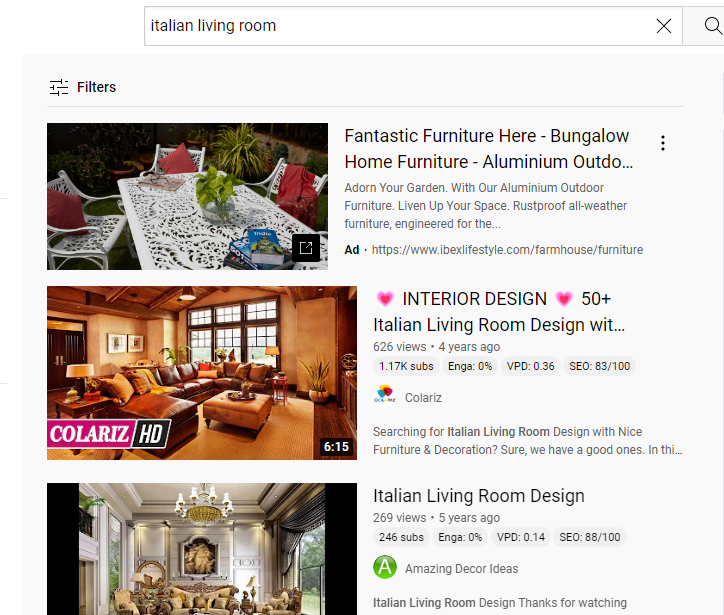This screenshot has height=615, width=724.
Task: Open the 'Fantastic Furniture Here' ad title
Action: point(489,149)
